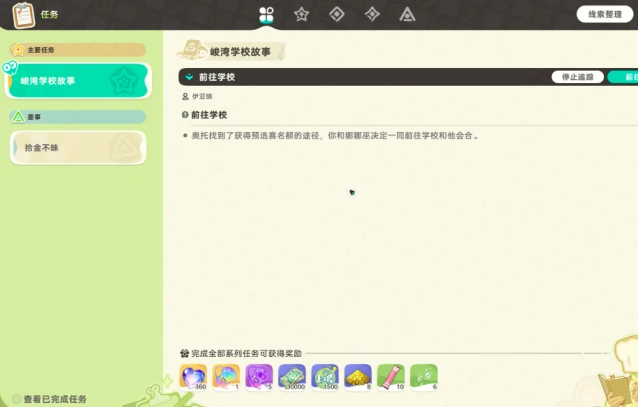Click the pink stick reward icon

coord(391,377)
